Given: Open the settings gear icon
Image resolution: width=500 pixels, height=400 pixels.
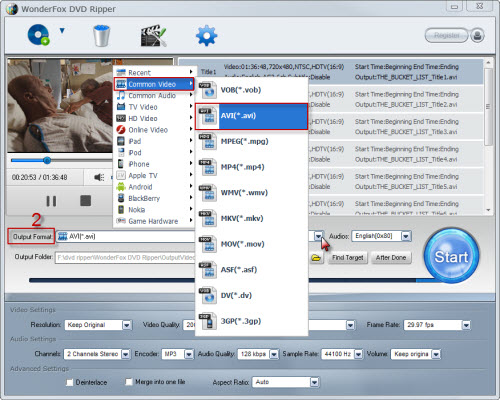Looking at the screenshot, I should (206, 35).
